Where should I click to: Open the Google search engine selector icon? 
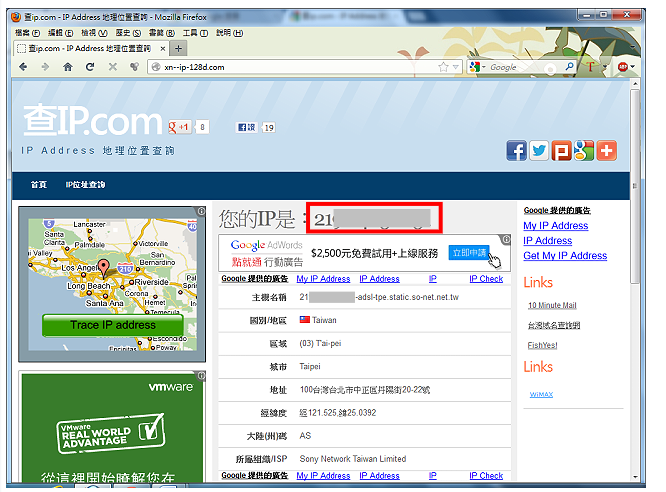pyautogui.click(x=475, y=67)
